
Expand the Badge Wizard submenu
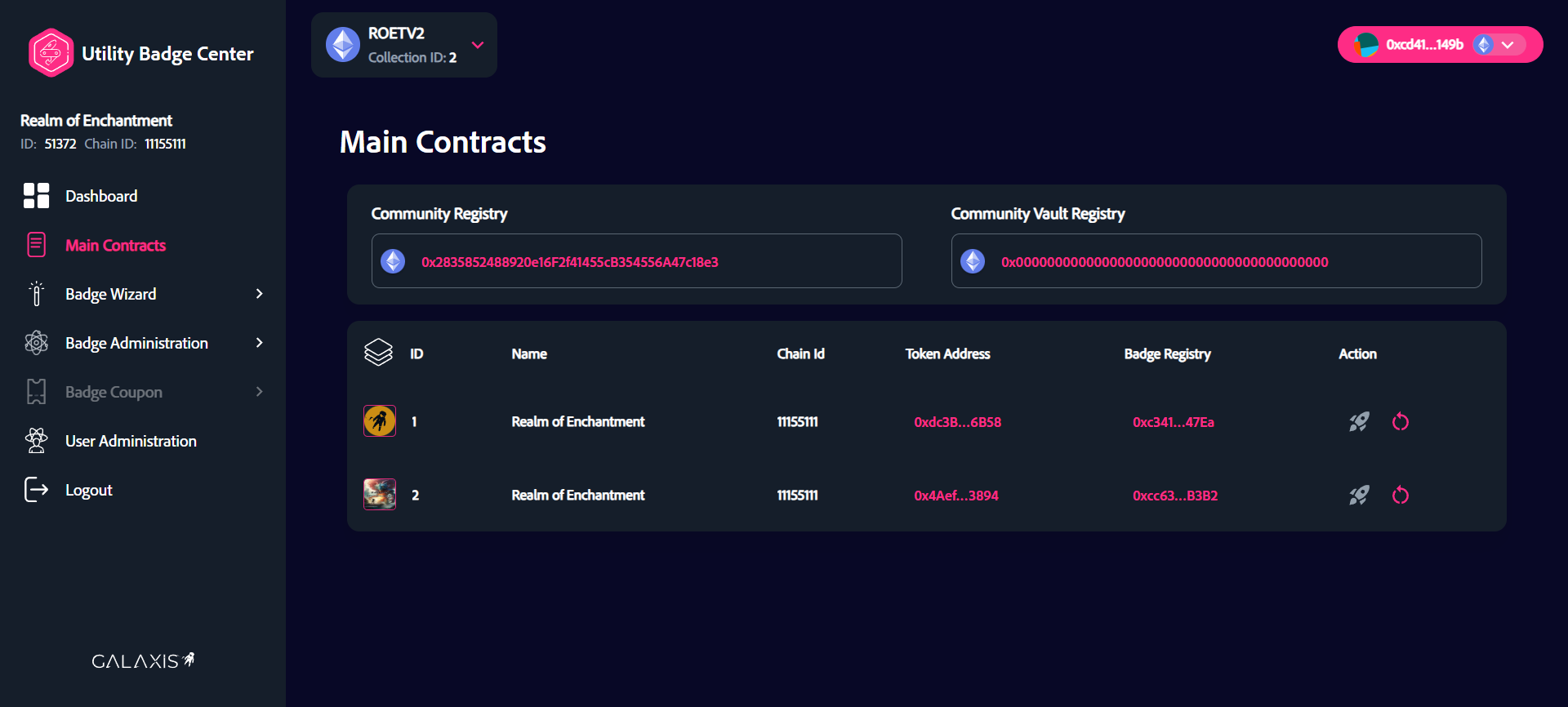pyautogui.click(x=259, y=294)
